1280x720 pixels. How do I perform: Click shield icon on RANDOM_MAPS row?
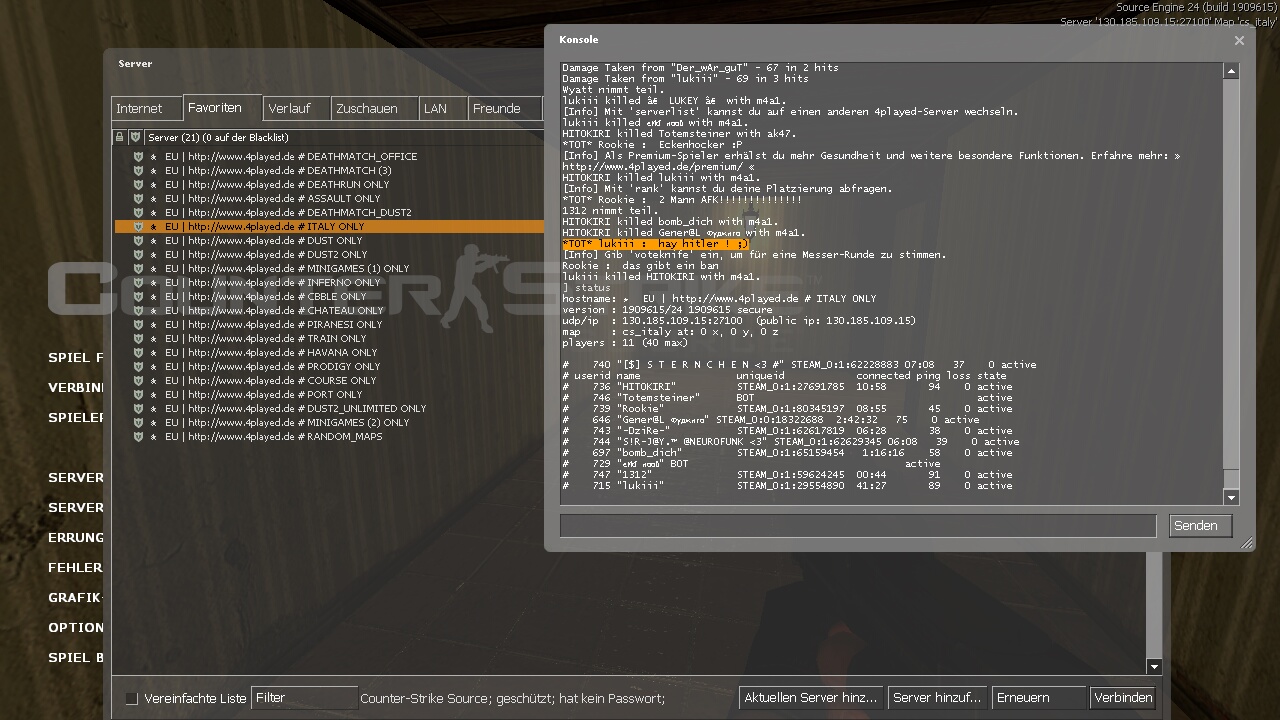coord(138,437)
